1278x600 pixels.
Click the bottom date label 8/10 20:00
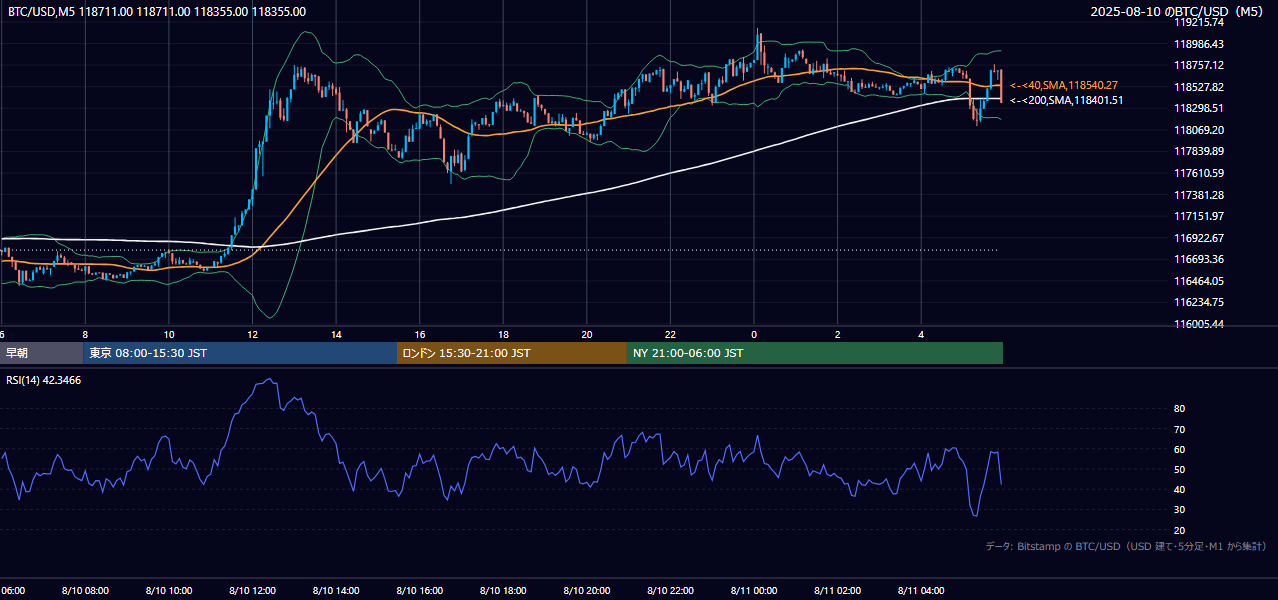point(586,591)
